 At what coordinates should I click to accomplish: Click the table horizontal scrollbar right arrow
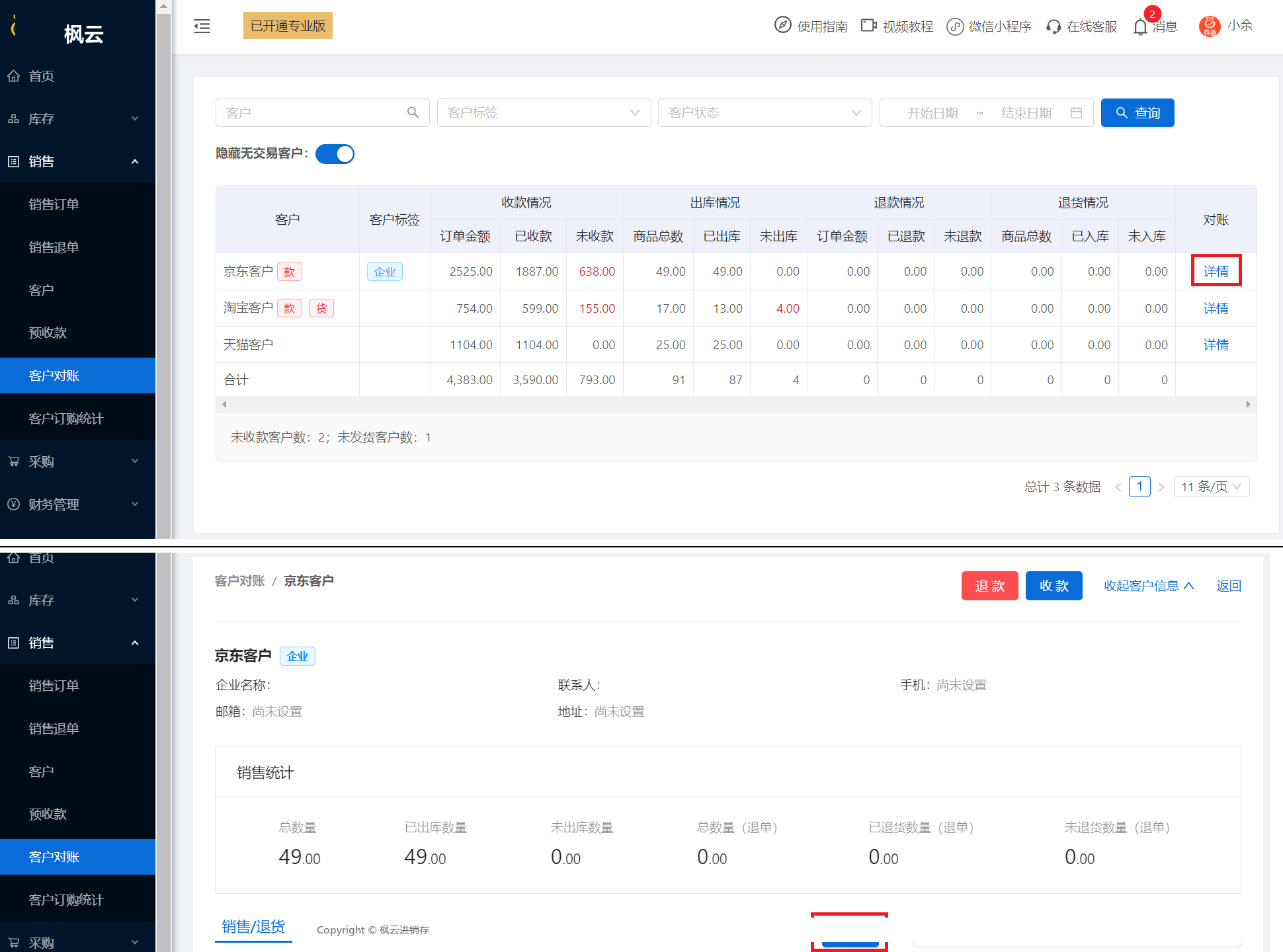tap(1248, 404)
